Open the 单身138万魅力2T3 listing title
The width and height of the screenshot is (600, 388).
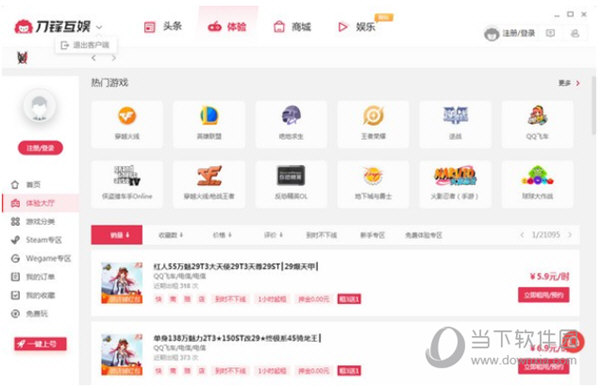237,338
